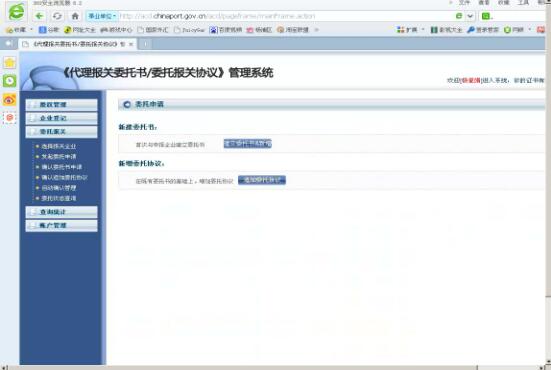Open the 游戏中心 bookmark
Screen dimensions: 551x370
click(x=116, y=30)
